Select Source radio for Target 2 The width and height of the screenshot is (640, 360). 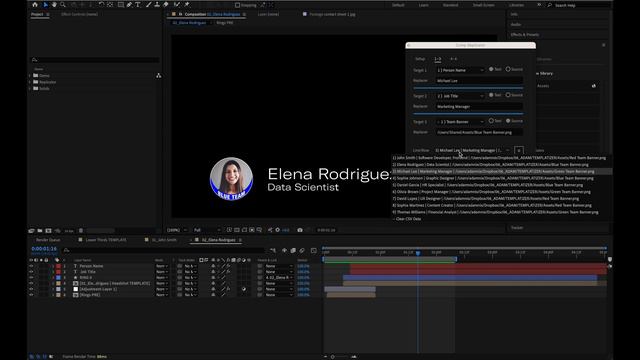tap(508, 95)
